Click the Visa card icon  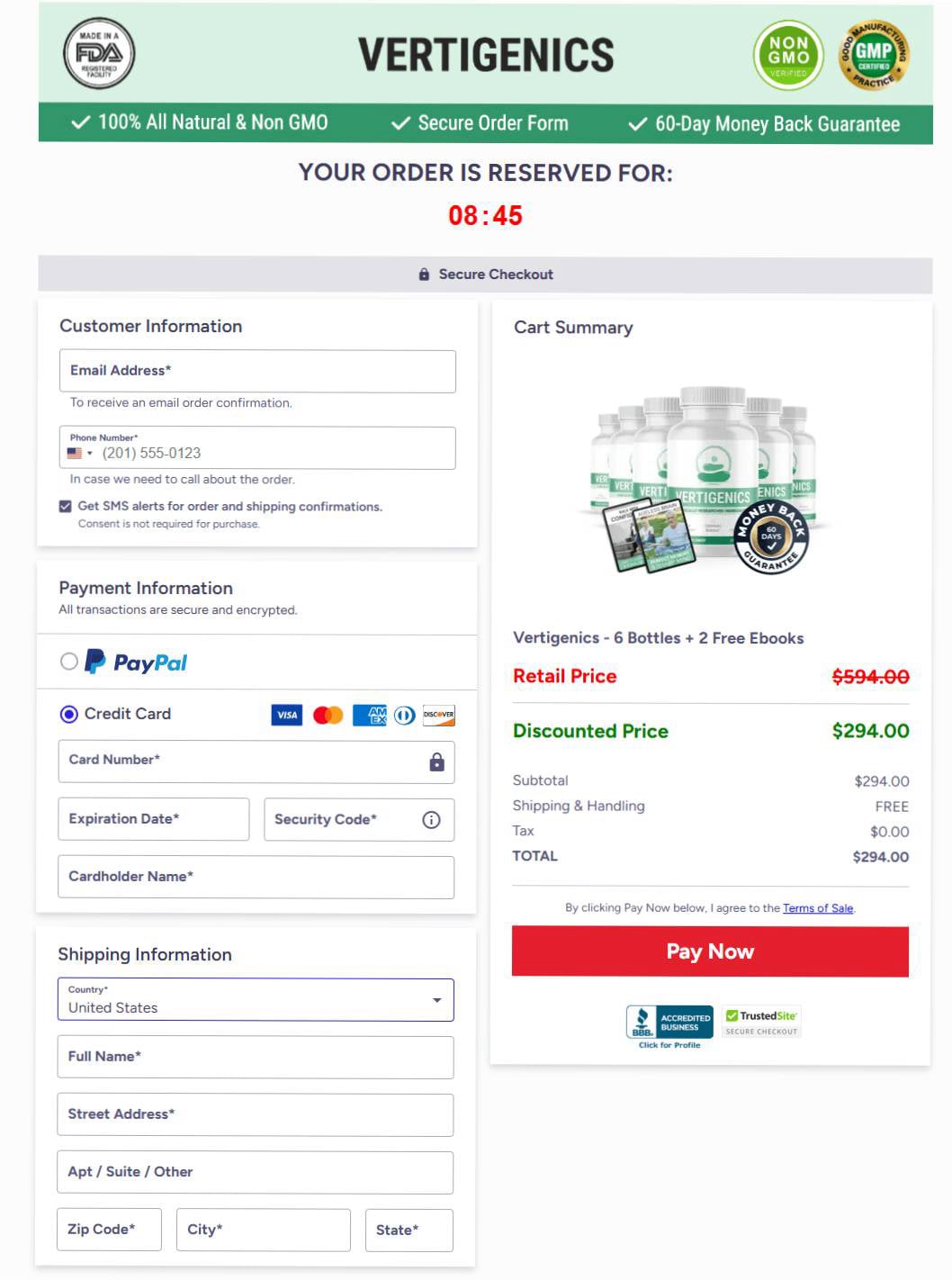[x=286, y=716]
